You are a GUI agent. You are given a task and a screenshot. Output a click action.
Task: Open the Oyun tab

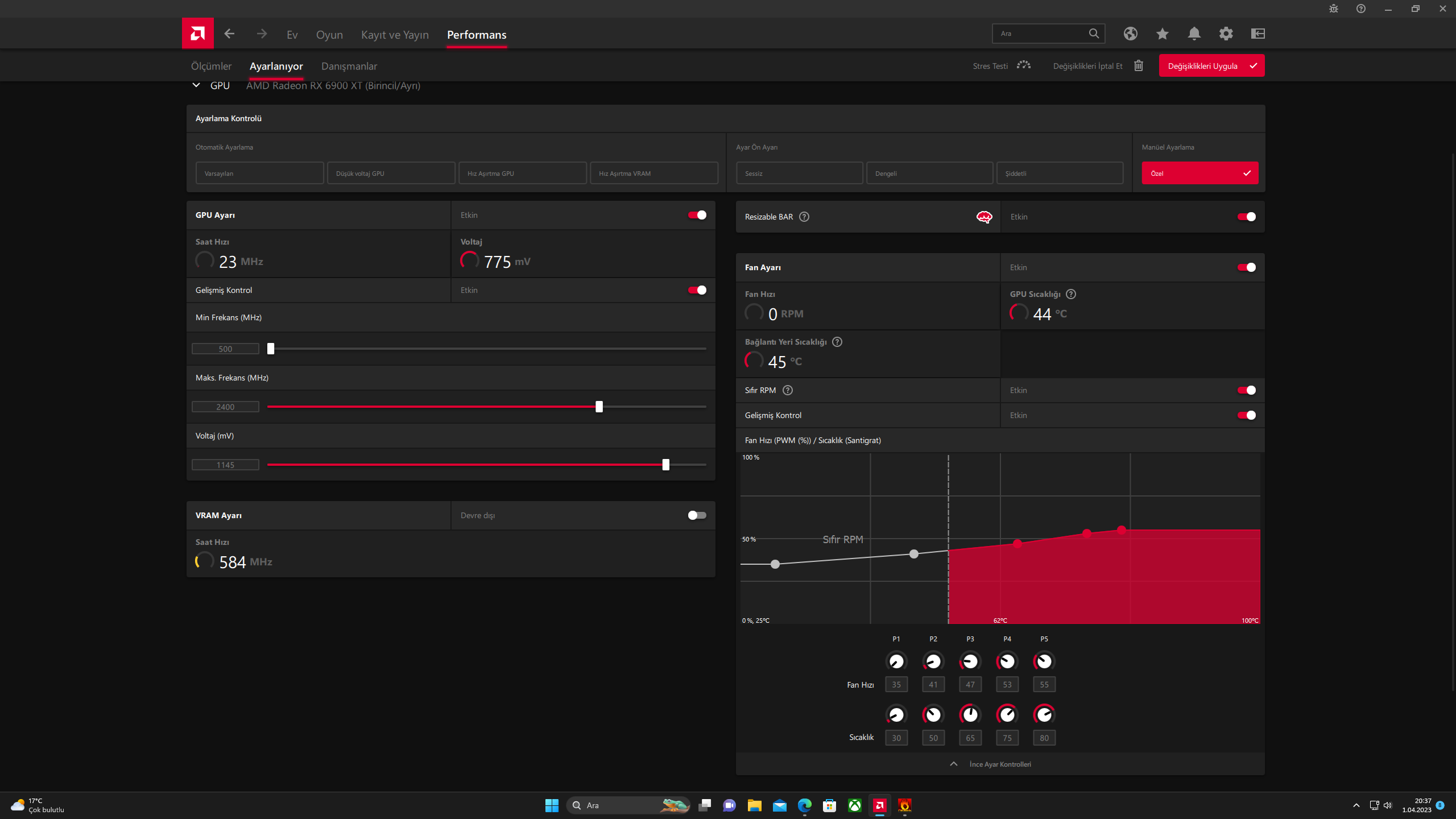(329, 35)
